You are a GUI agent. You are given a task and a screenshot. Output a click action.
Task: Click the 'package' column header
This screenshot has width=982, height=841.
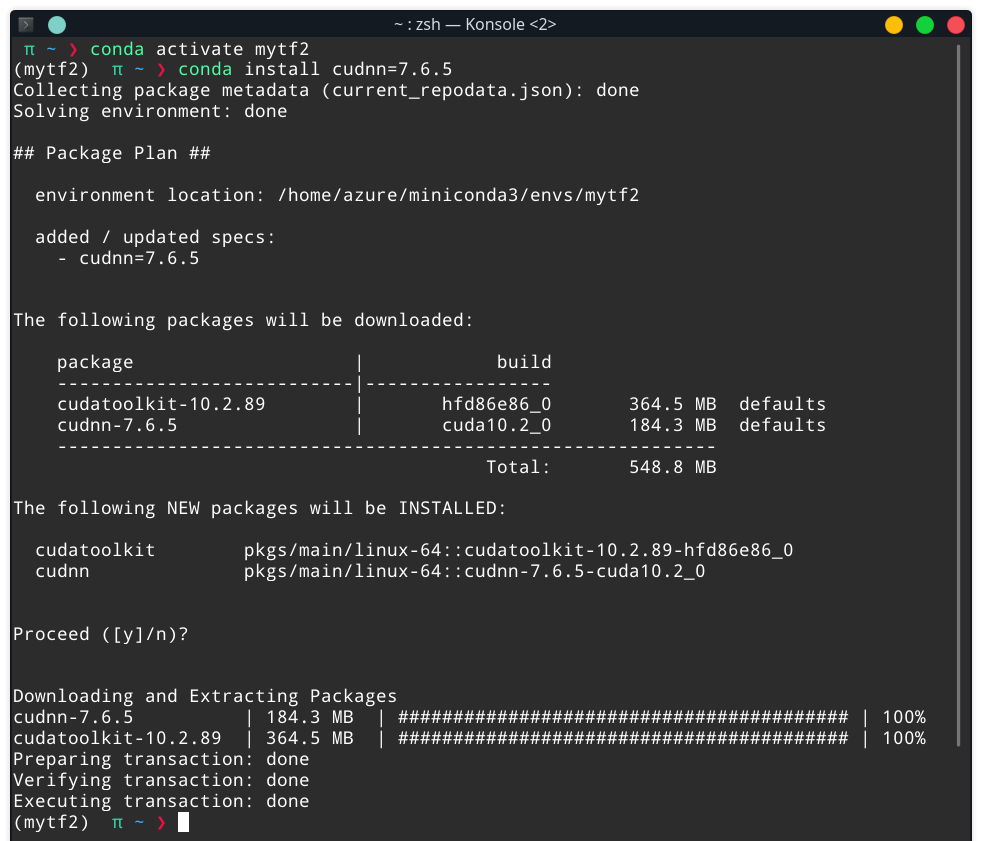pyautogui.click(x=95, y=363)
